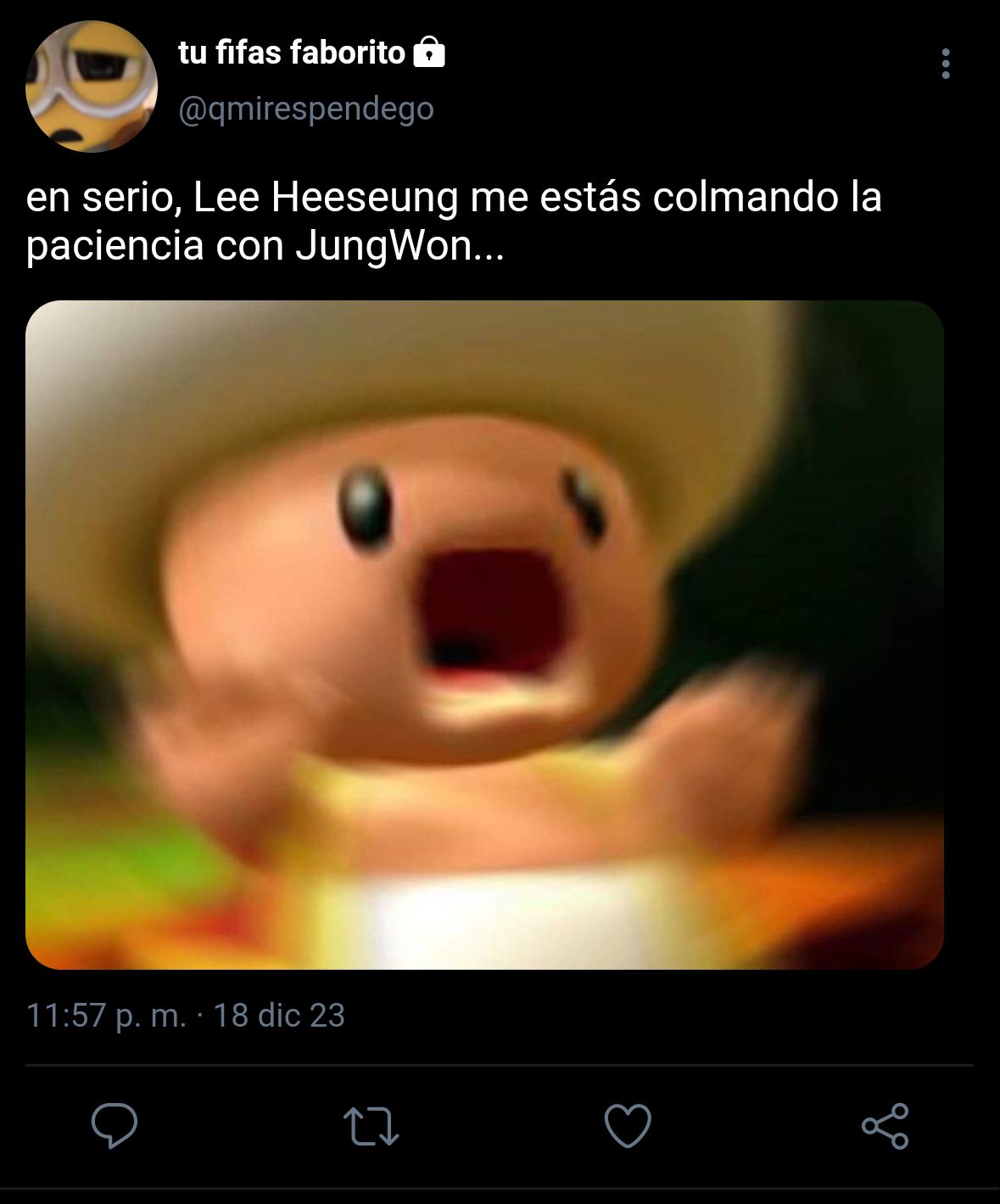Click the word paciencia in tweet
The height and width of the screenshot is (1204, 1000).
click(115, 247)
